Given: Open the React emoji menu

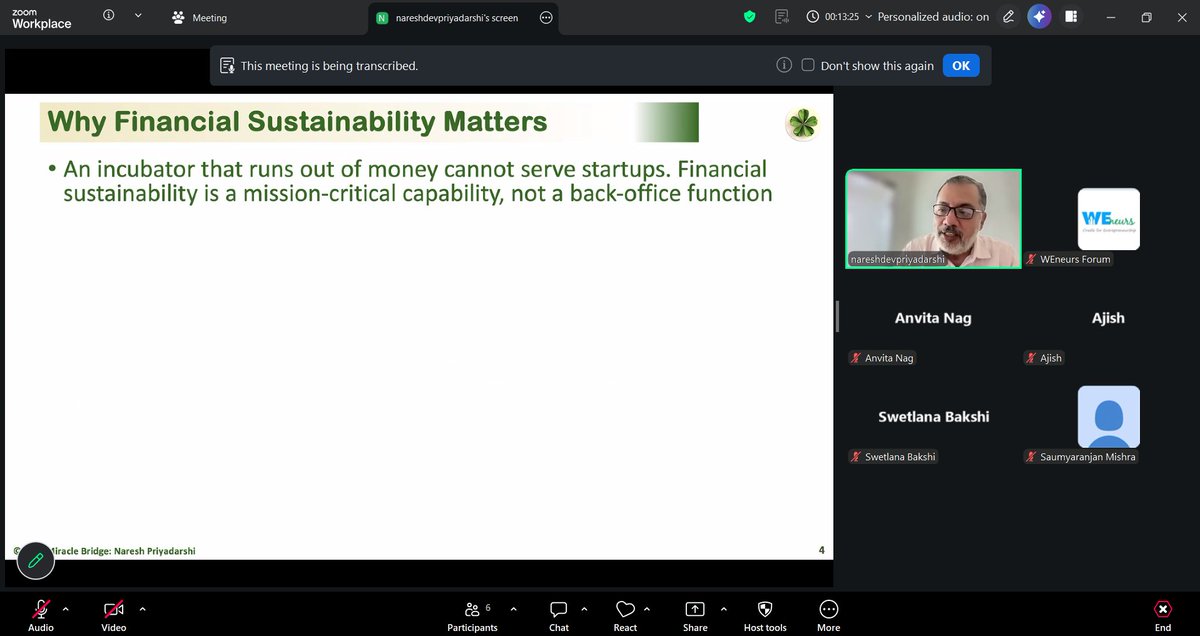Looking at the screenshot, I should [625, 615].
